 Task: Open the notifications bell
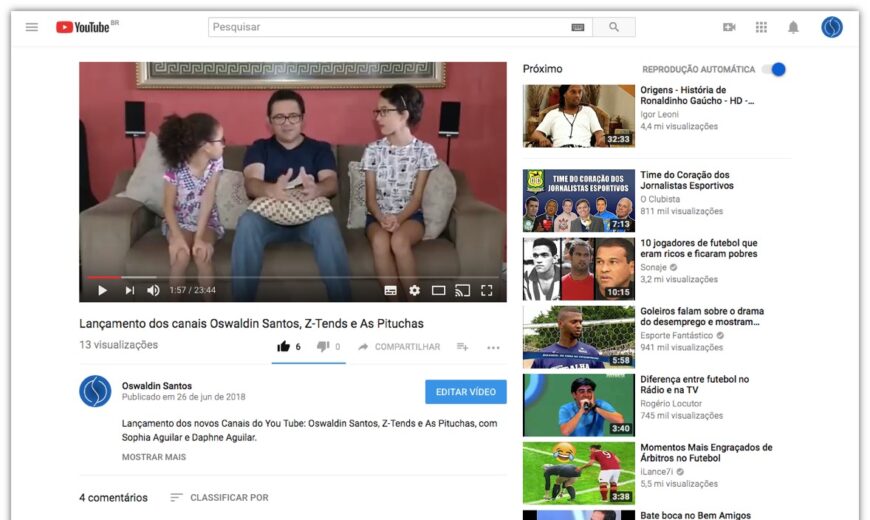[x=793, y=27]
